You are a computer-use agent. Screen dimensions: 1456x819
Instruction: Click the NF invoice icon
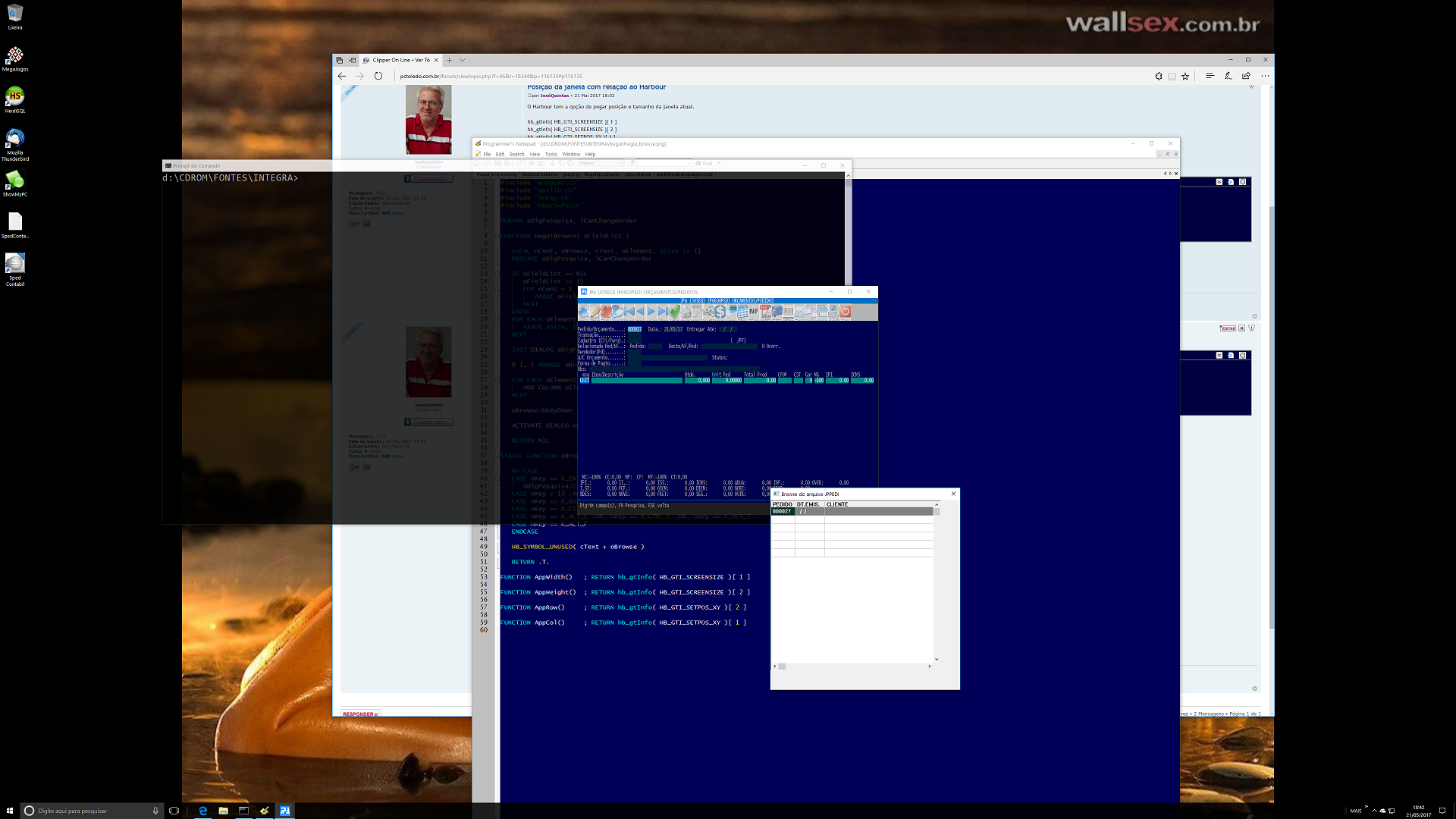click(x=754, y=311)
